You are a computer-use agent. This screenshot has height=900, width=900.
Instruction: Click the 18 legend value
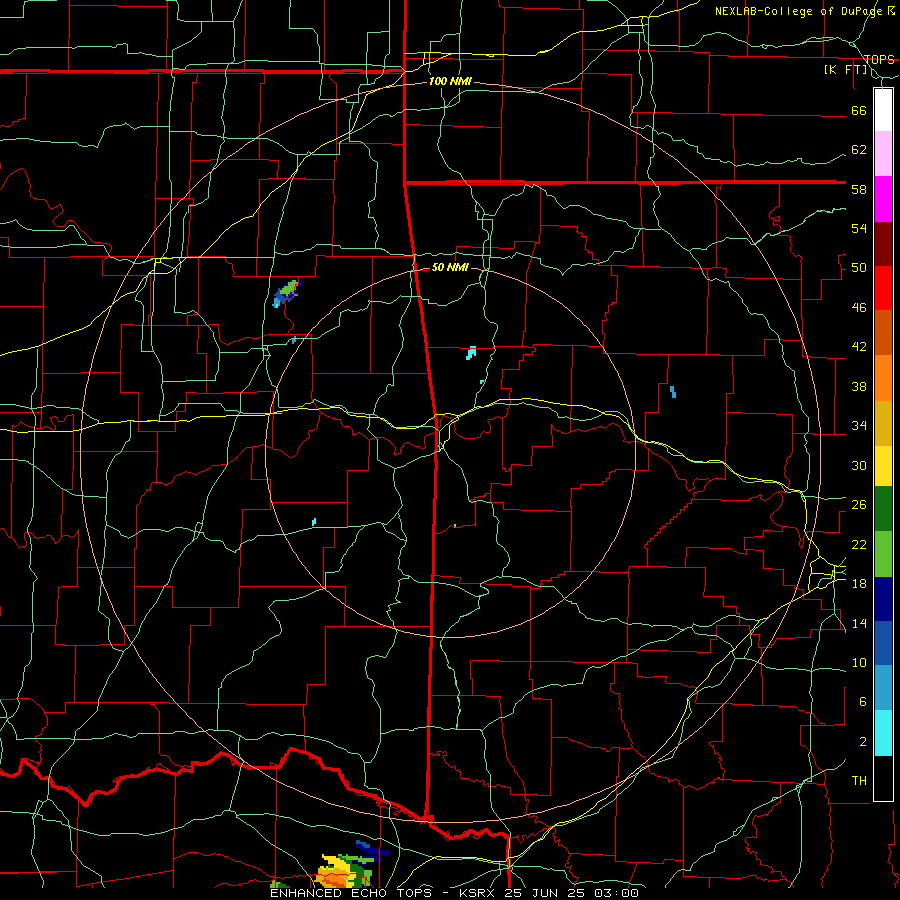pos(859,584)
